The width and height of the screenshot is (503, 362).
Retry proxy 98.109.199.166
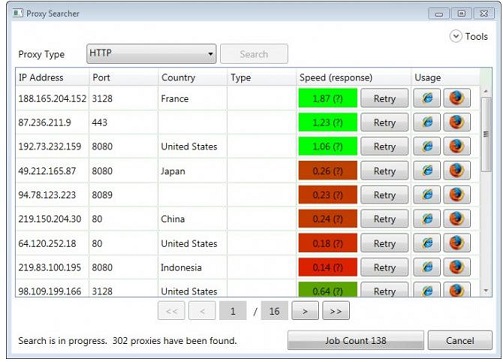tap(384, 289)
